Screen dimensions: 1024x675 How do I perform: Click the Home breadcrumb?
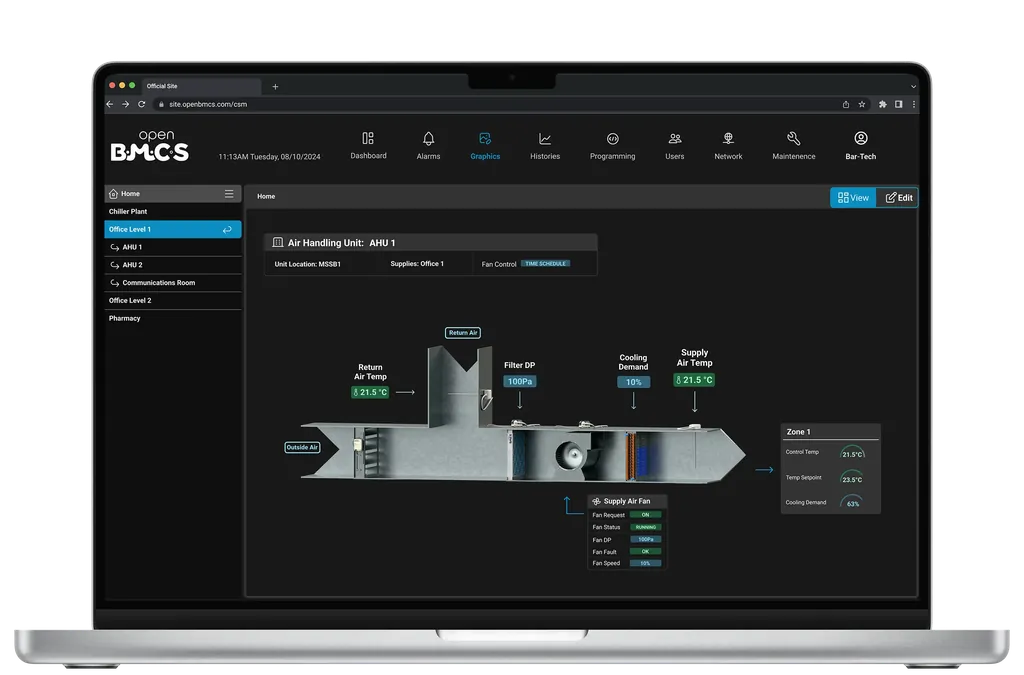click(266, 196)
